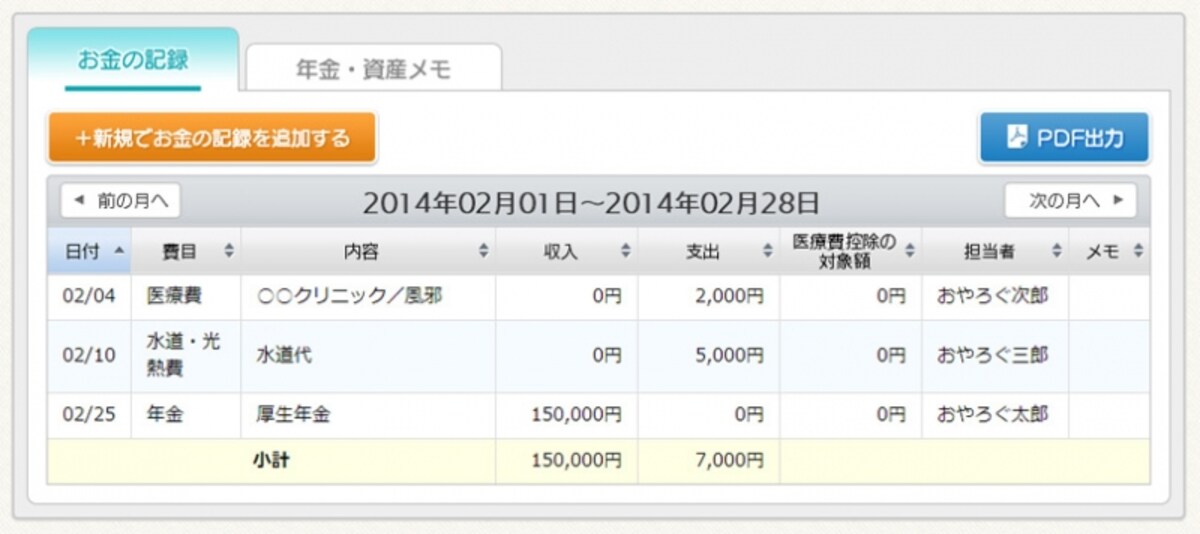This screenshot has height=534, width=1200.
Task: Click 150,000円 income in 厚生年金 row
Action: click(566, 415)
